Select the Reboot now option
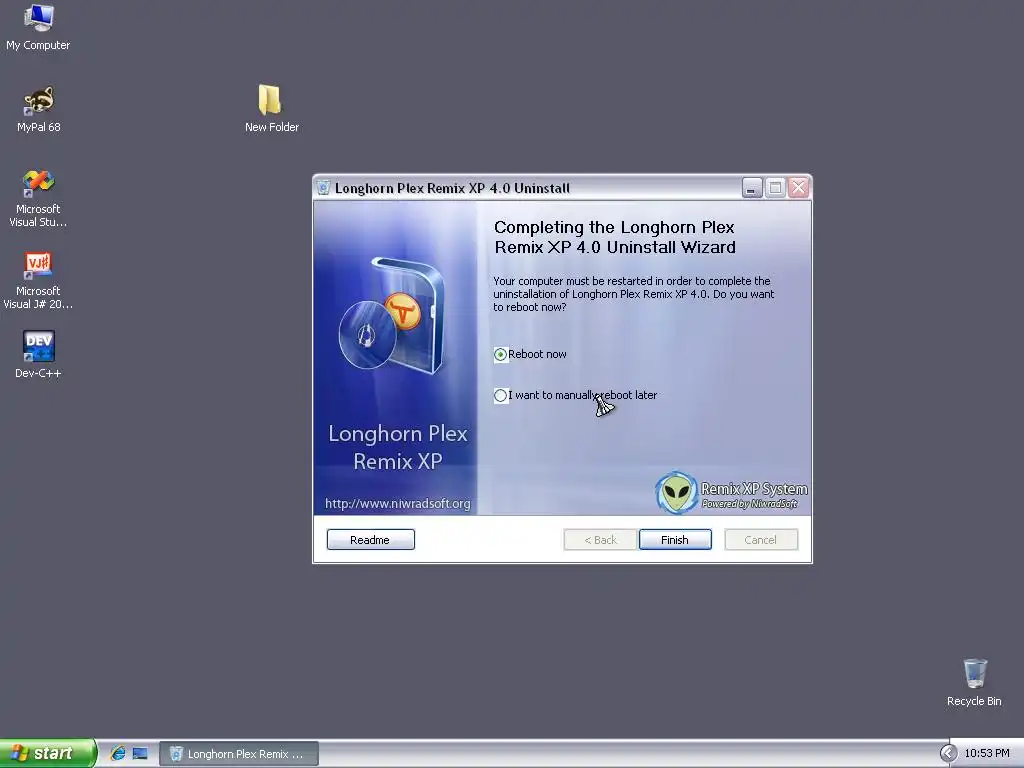 (530, 354)
